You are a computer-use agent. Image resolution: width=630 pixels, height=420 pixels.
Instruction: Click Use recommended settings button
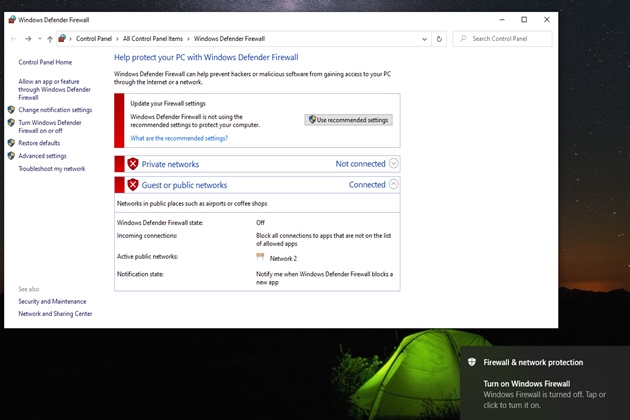point(348,120)
